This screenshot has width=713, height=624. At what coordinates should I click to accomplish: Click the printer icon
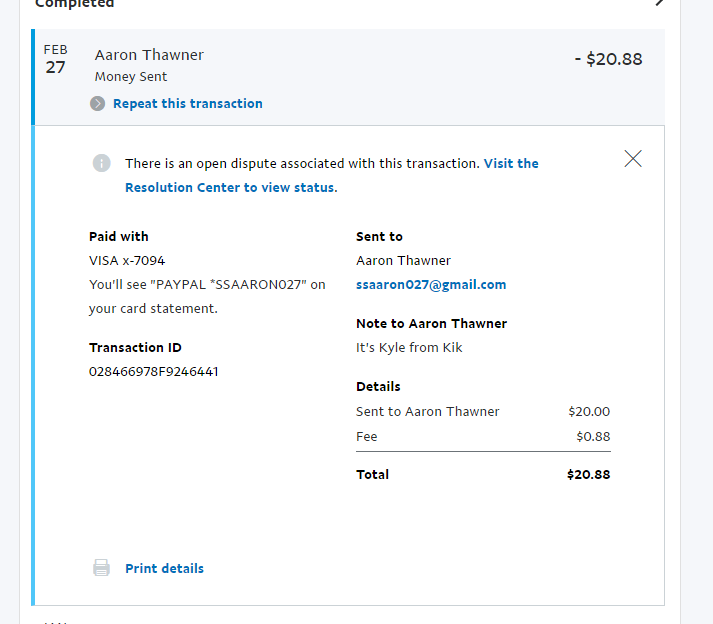coord(101,568)
